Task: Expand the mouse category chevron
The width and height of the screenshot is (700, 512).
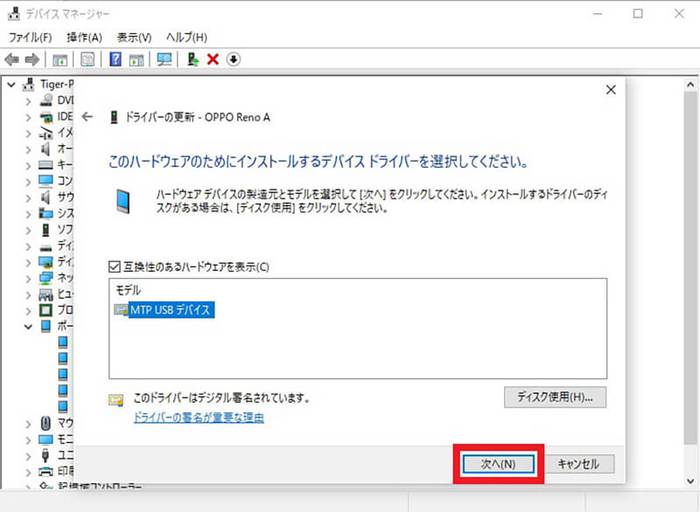Action: click(x=28, y=423)
